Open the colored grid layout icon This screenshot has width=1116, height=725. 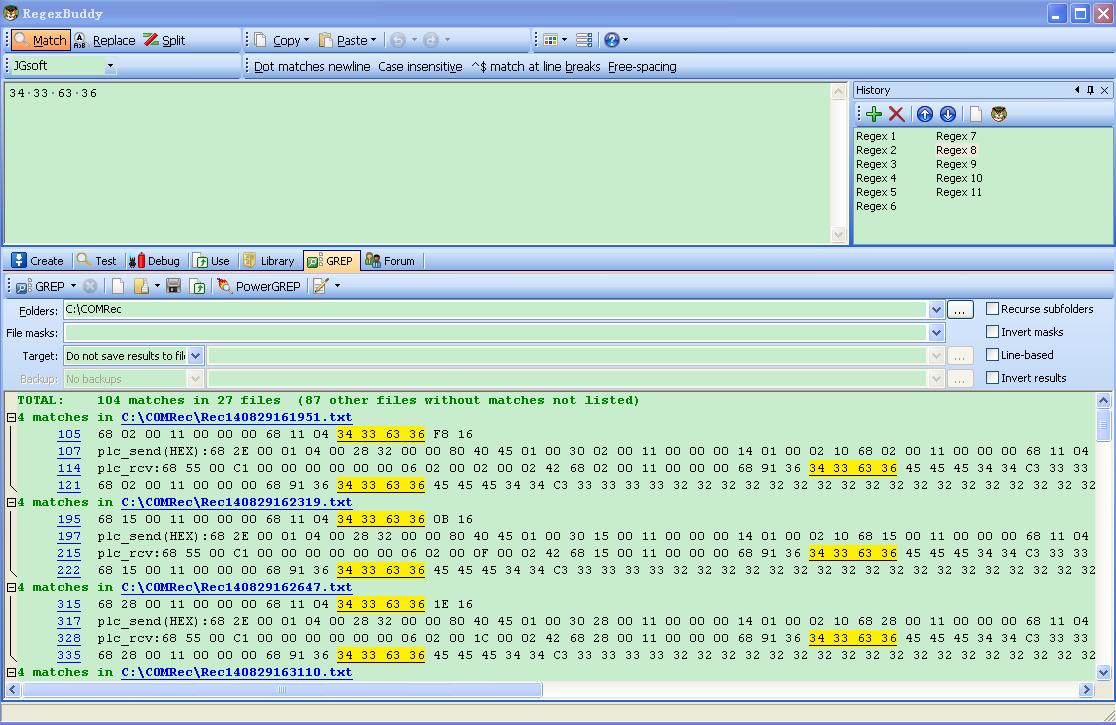pyautogui.click(x=551, y=40)
